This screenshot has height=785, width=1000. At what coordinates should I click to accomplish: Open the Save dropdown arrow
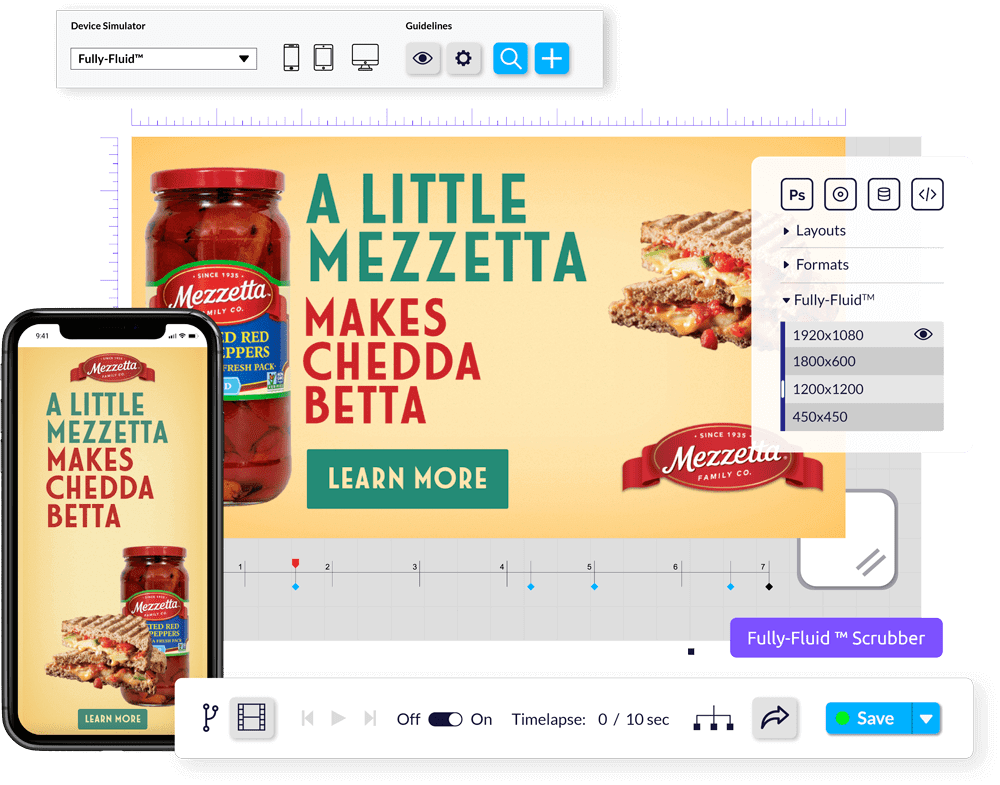[x=927, y=719]
